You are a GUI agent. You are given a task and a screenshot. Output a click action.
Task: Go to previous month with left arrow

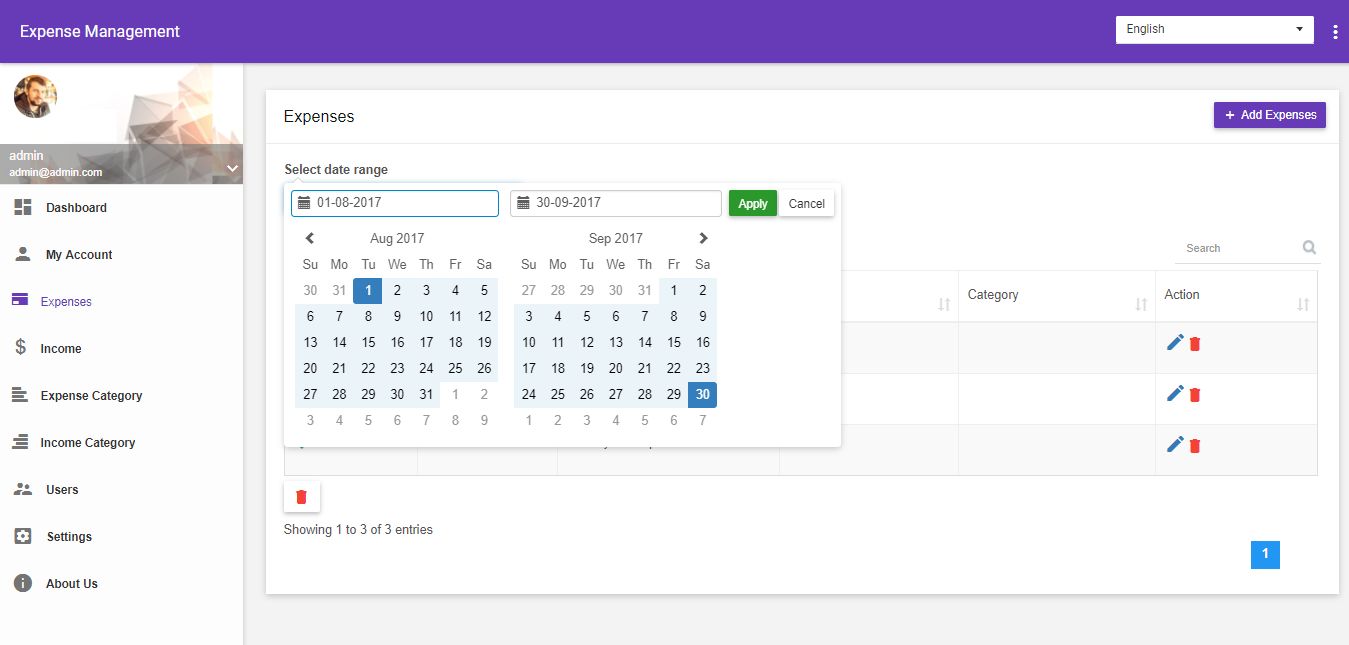tap(310, 238)
